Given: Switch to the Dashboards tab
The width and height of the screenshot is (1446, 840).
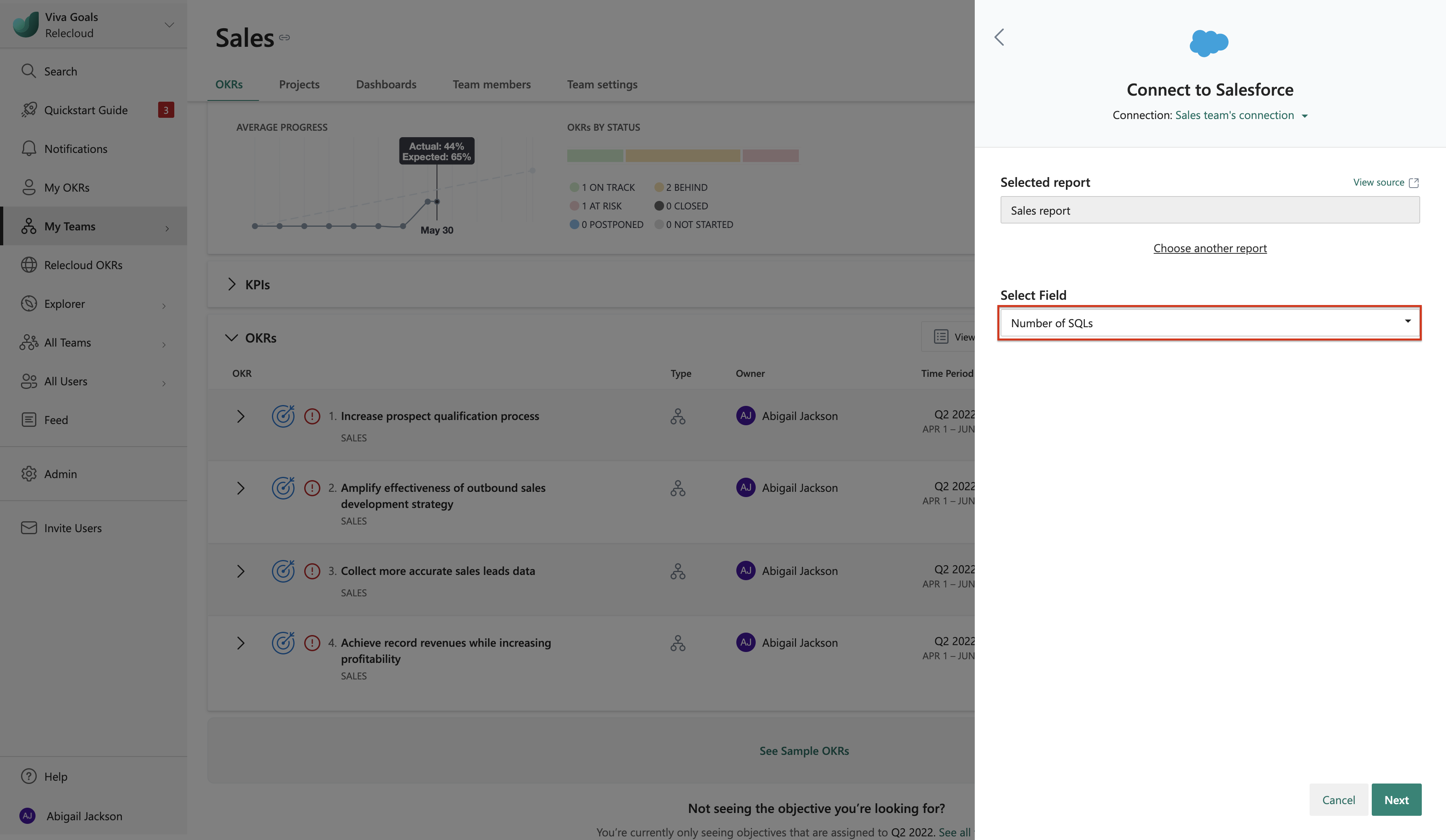Looking at the screenshot, I should (x=386, y=84).
